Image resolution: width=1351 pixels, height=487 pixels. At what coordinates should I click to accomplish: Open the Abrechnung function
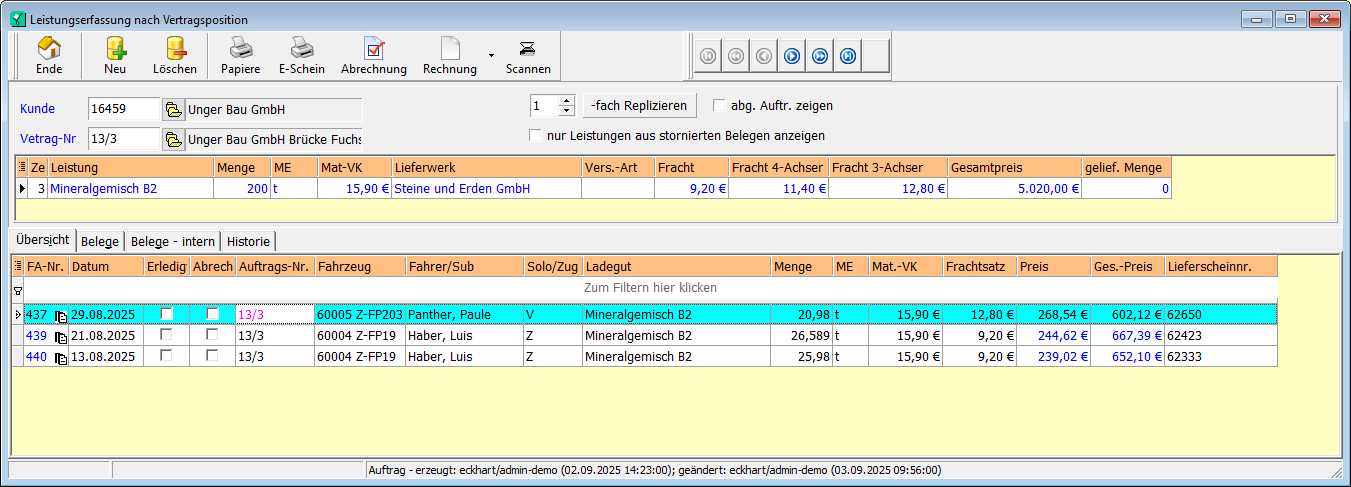[x=373, y=55]
